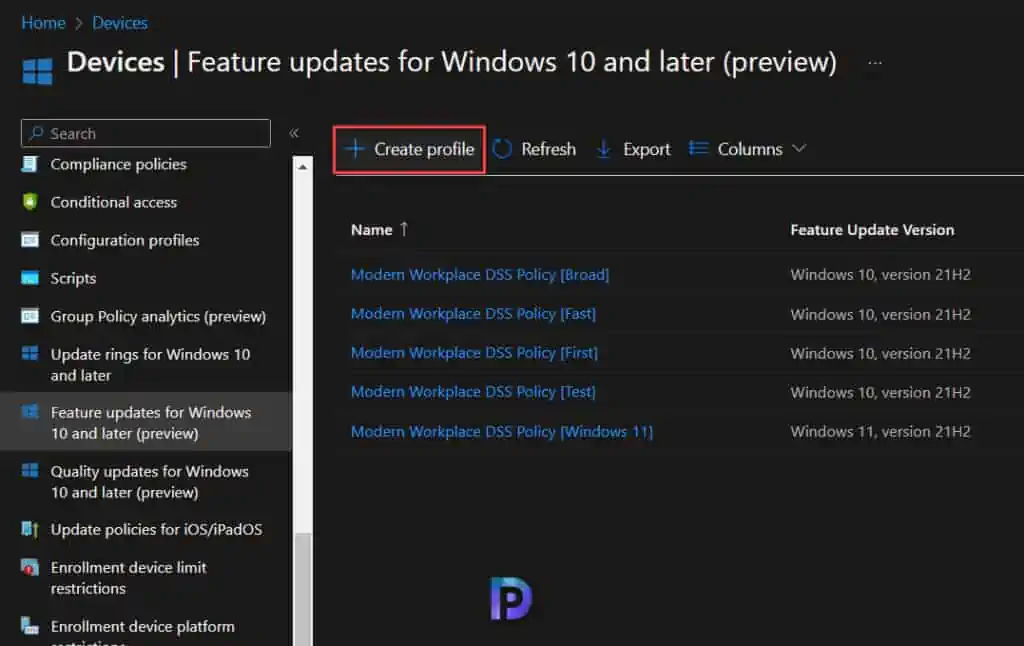
Task: Open Group Policy analytics (preview)
Action: [x=158, y=316]
